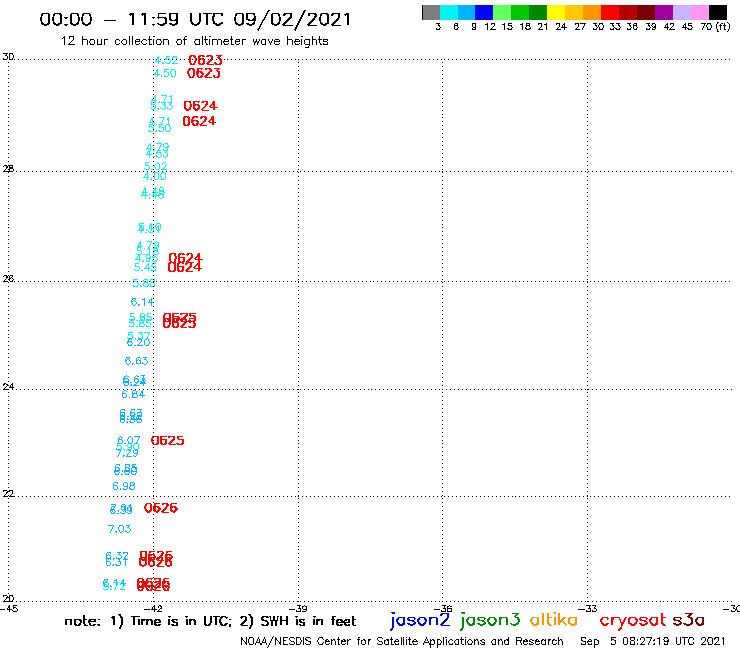Click the NOAA/NESDIS Center credit line

click(x=402, y=642)
